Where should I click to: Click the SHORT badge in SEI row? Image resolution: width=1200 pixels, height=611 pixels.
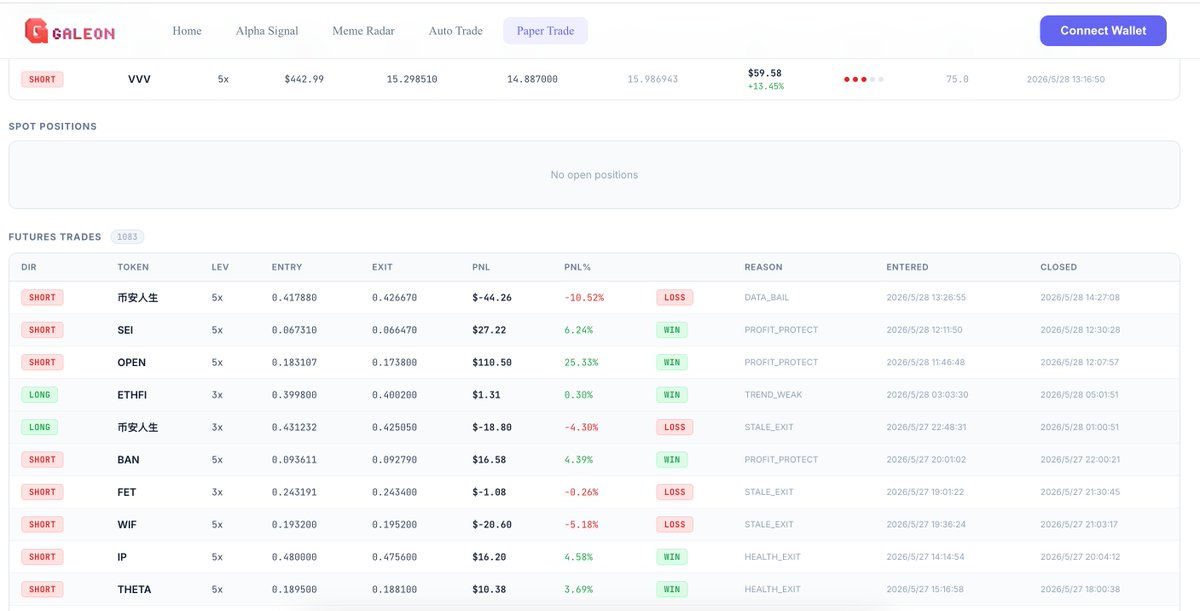coord(42,330)
